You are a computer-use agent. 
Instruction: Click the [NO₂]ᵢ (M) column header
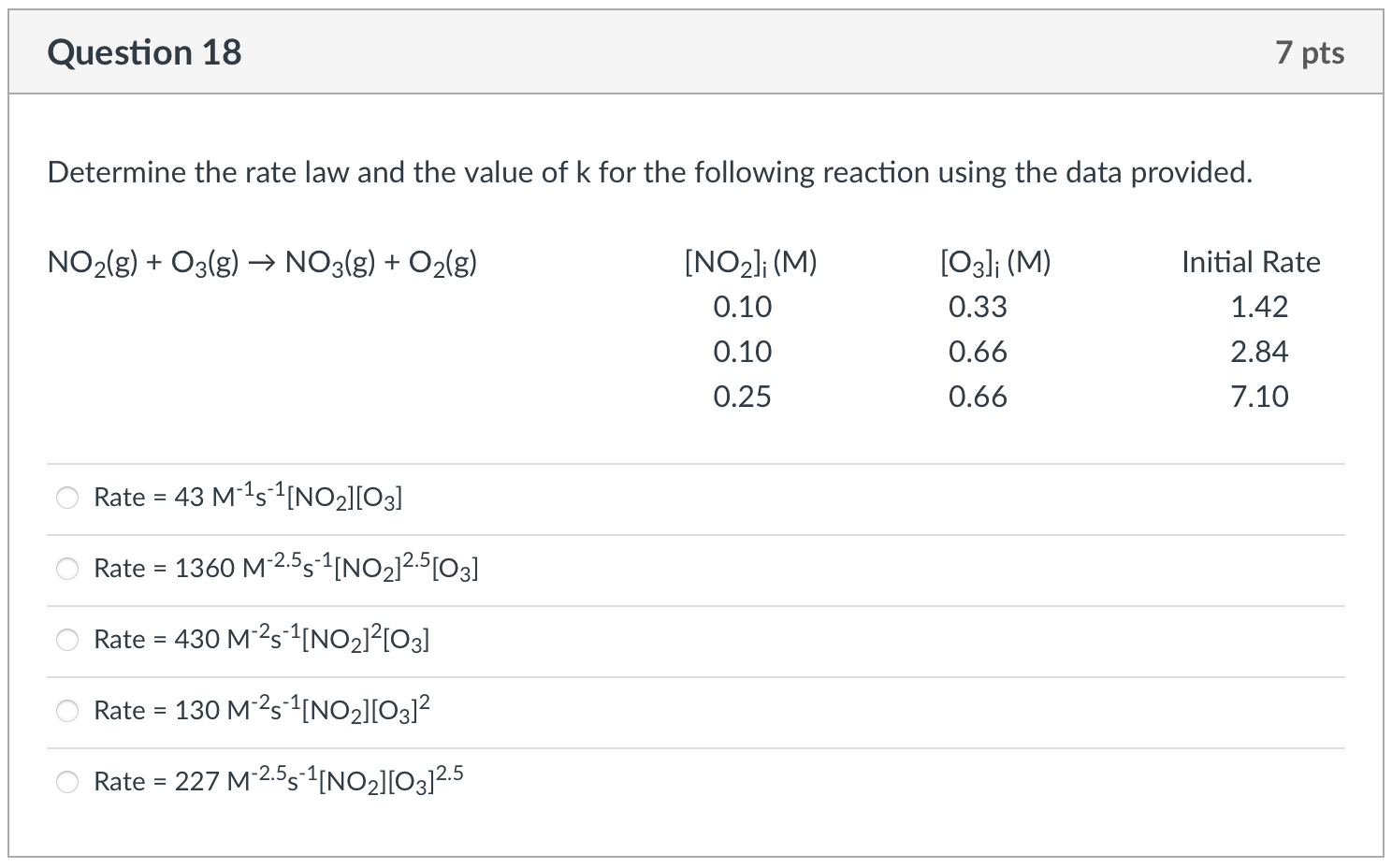coord(750,262)
